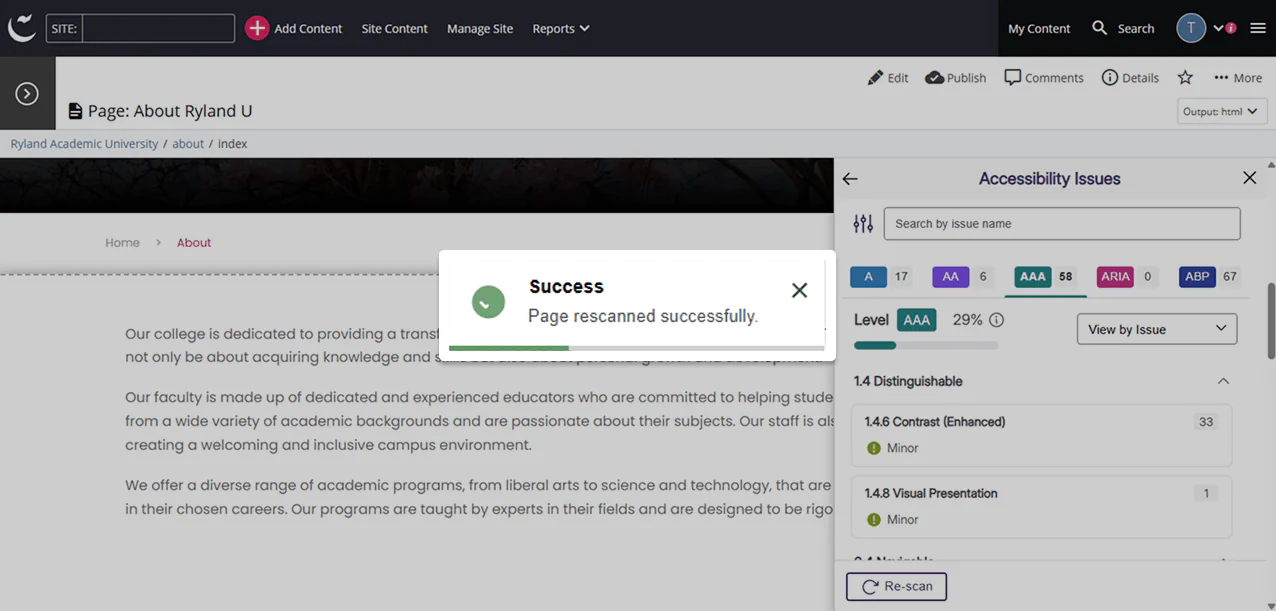Follow the Ryland Academic University breadcrumb link
The height and width of the screenshot is (611, 1276).
pos(83,143)
